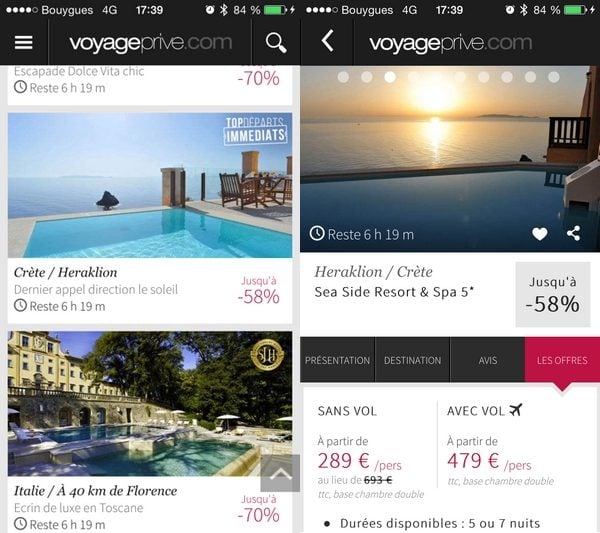This screenshot has height=533, width=600.
Task: Tap the Top Départs Immédiats badge
Action: pos(255,131)
